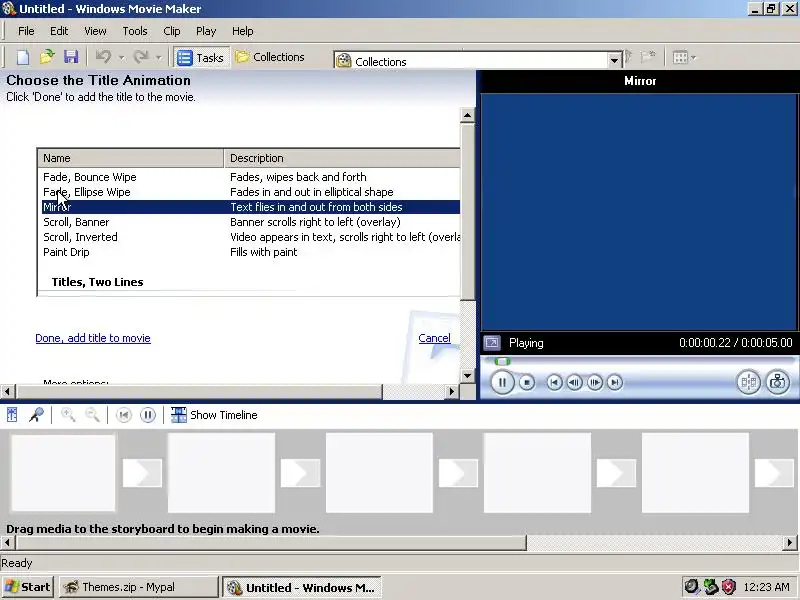
Task: Go up one level in collections
Action: [629, 57]
